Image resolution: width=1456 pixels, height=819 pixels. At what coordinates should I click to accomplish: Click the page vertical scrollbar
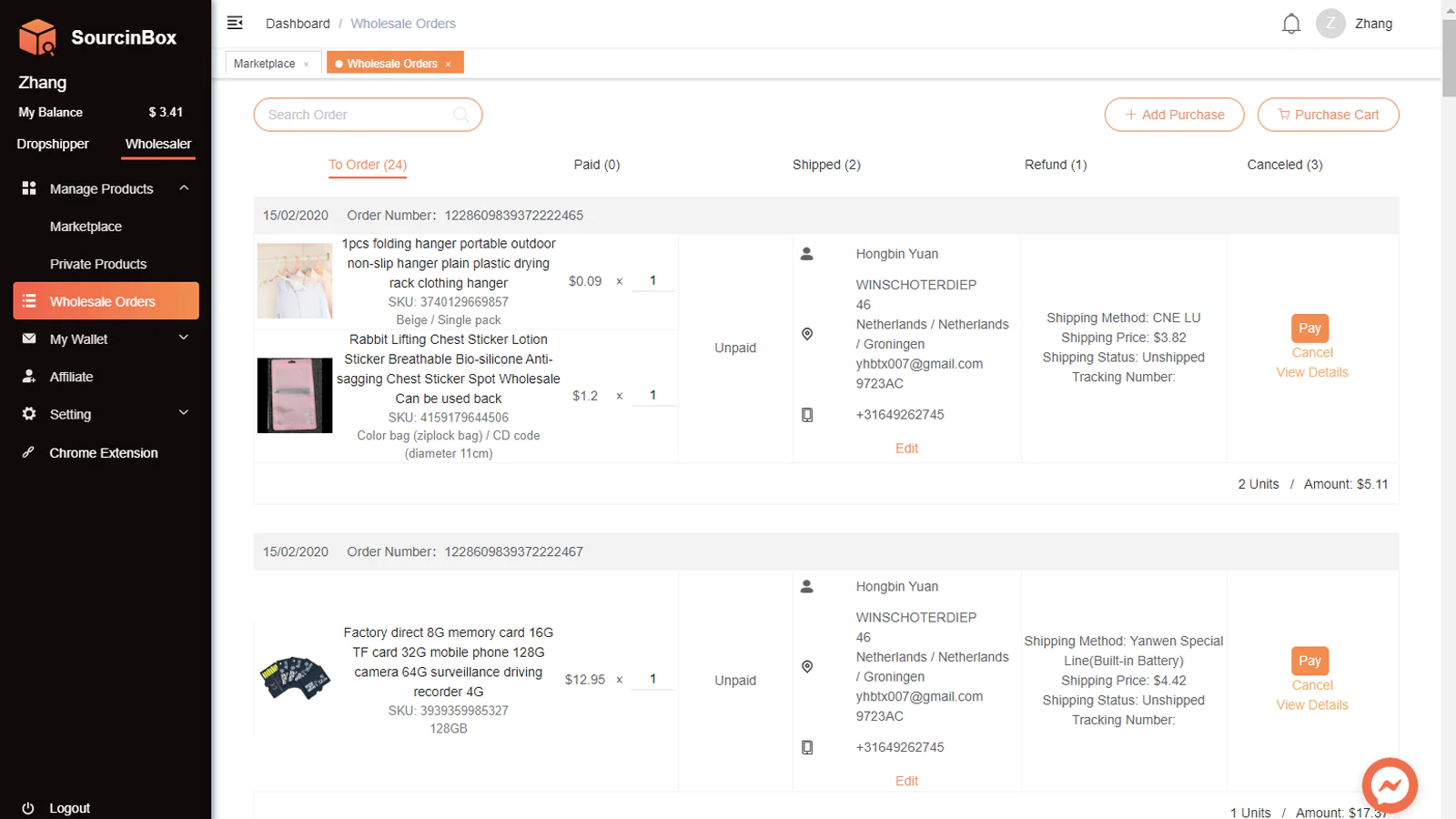click(1449, 55)
